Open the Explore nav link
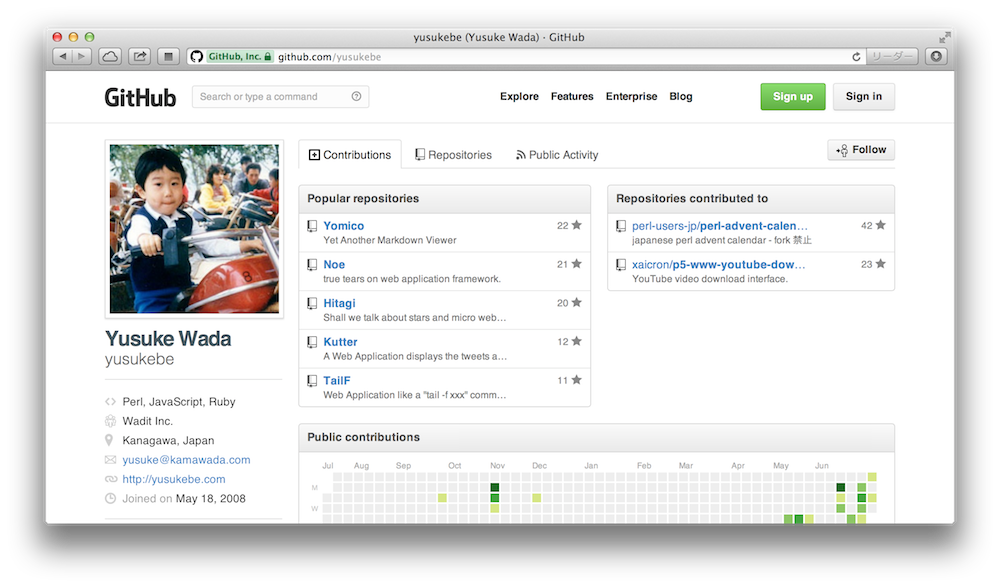The width and height of the screenshot is (1000, 587). coord(519,96)
